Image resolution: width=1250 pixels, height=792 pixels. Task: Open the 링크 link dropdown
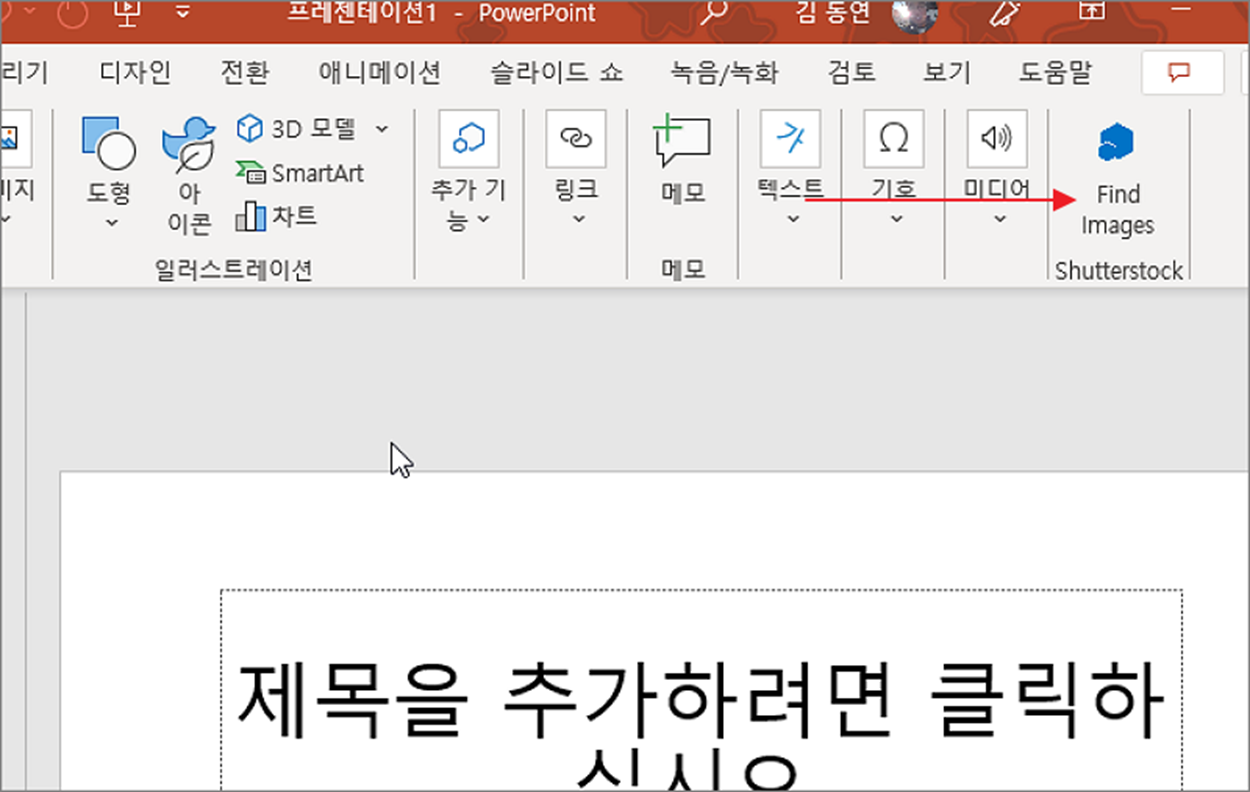click(x=576, y=170)
